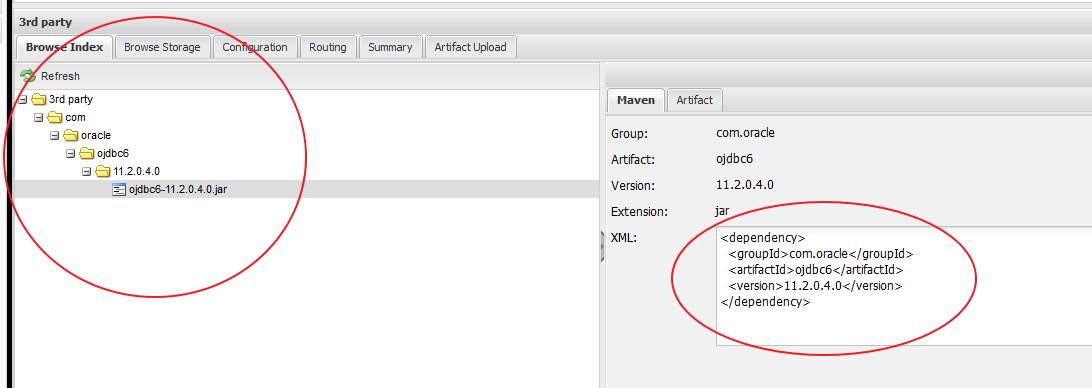Collapse the 3rd party root node
The image size is (1092, 388).
23,100
